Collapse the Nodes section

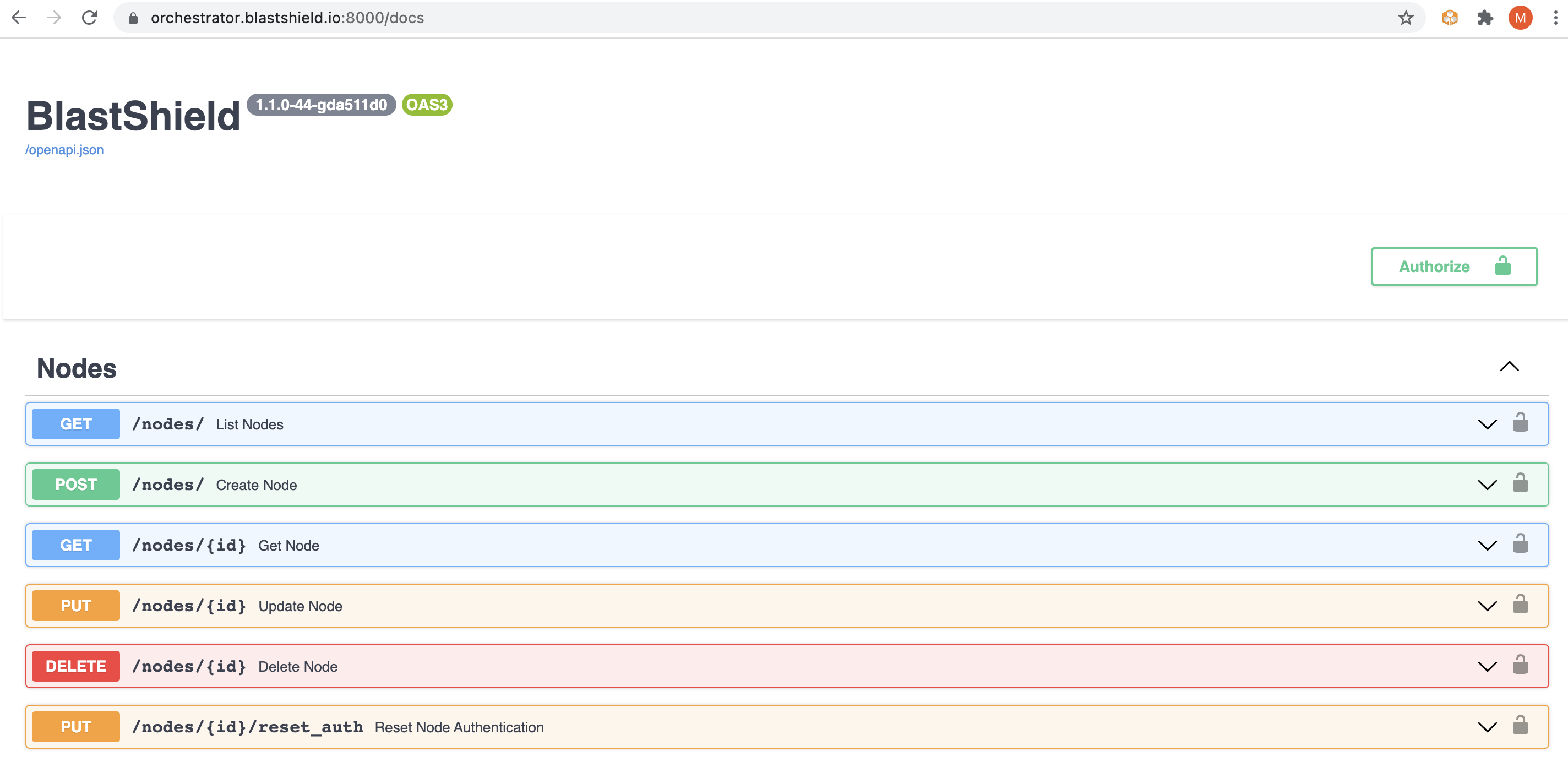point(1510,367)
